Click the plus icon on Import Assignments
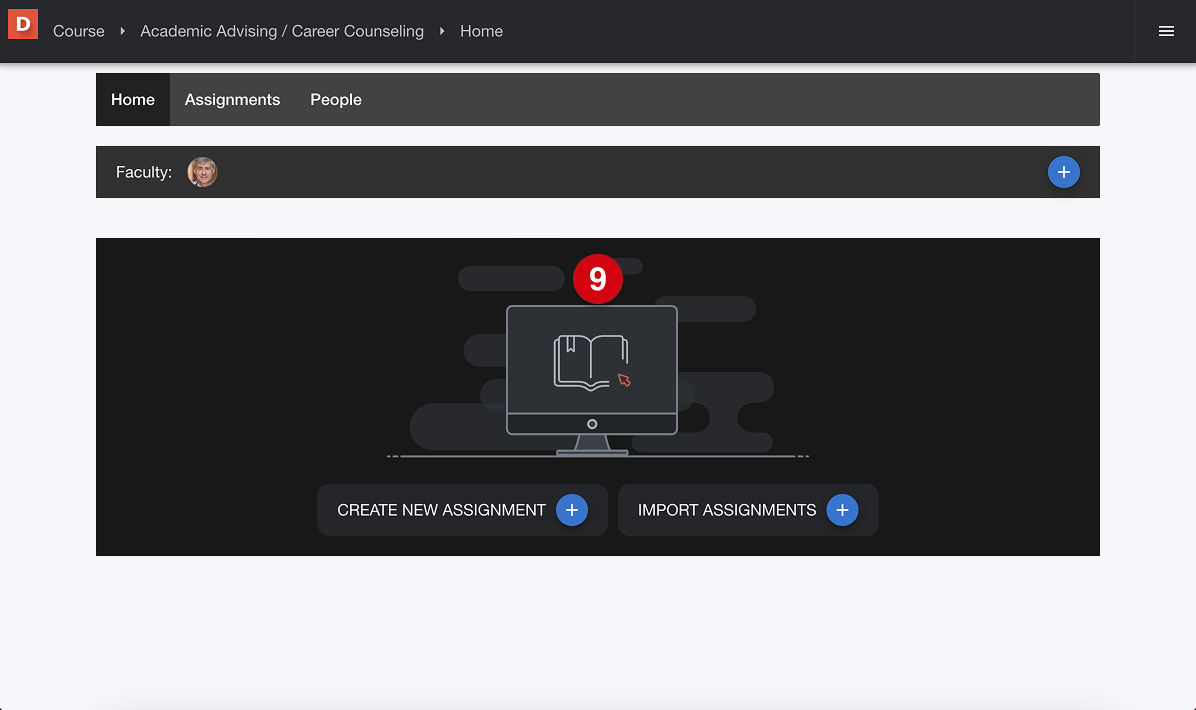 pyautogui.click(x=842, y=510)
